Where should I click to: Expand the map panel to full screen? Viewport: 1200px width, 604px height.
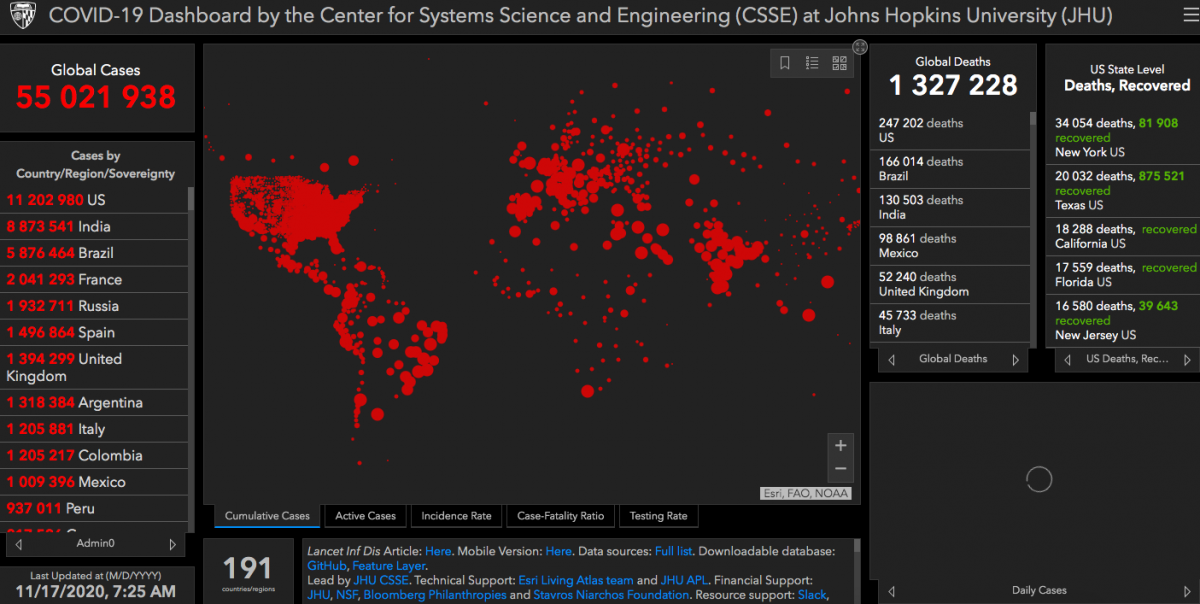(x=860, y=47)
